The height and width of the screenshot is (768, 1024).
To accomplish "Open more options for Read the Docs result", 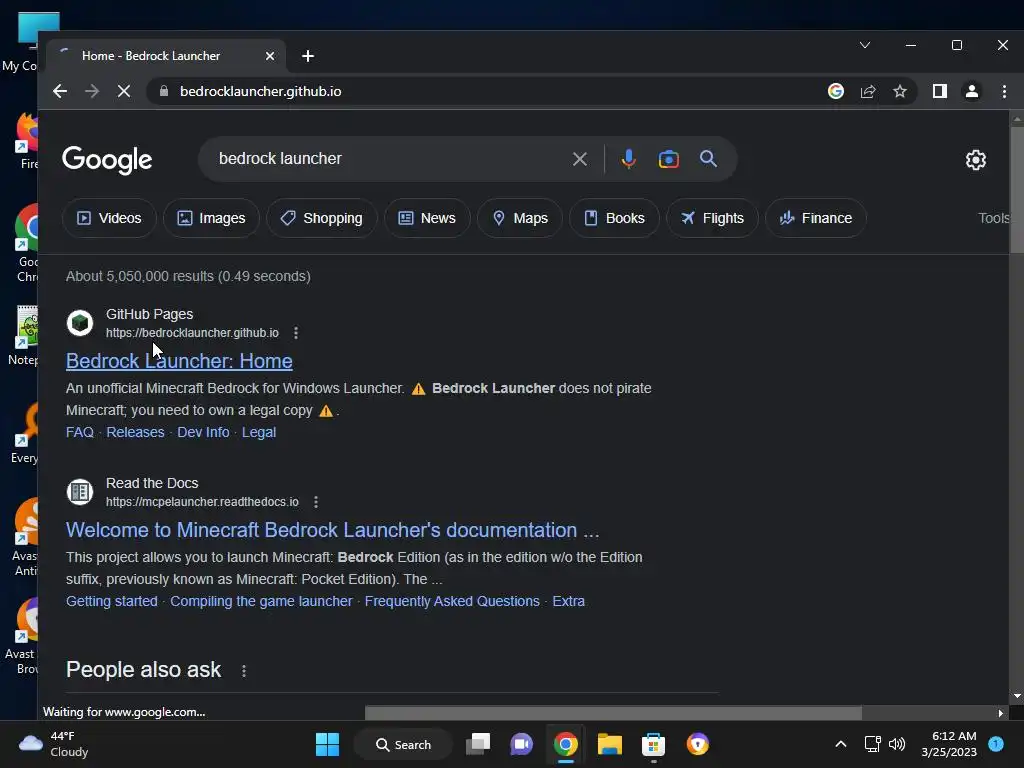I will click(x=316, y=502).
